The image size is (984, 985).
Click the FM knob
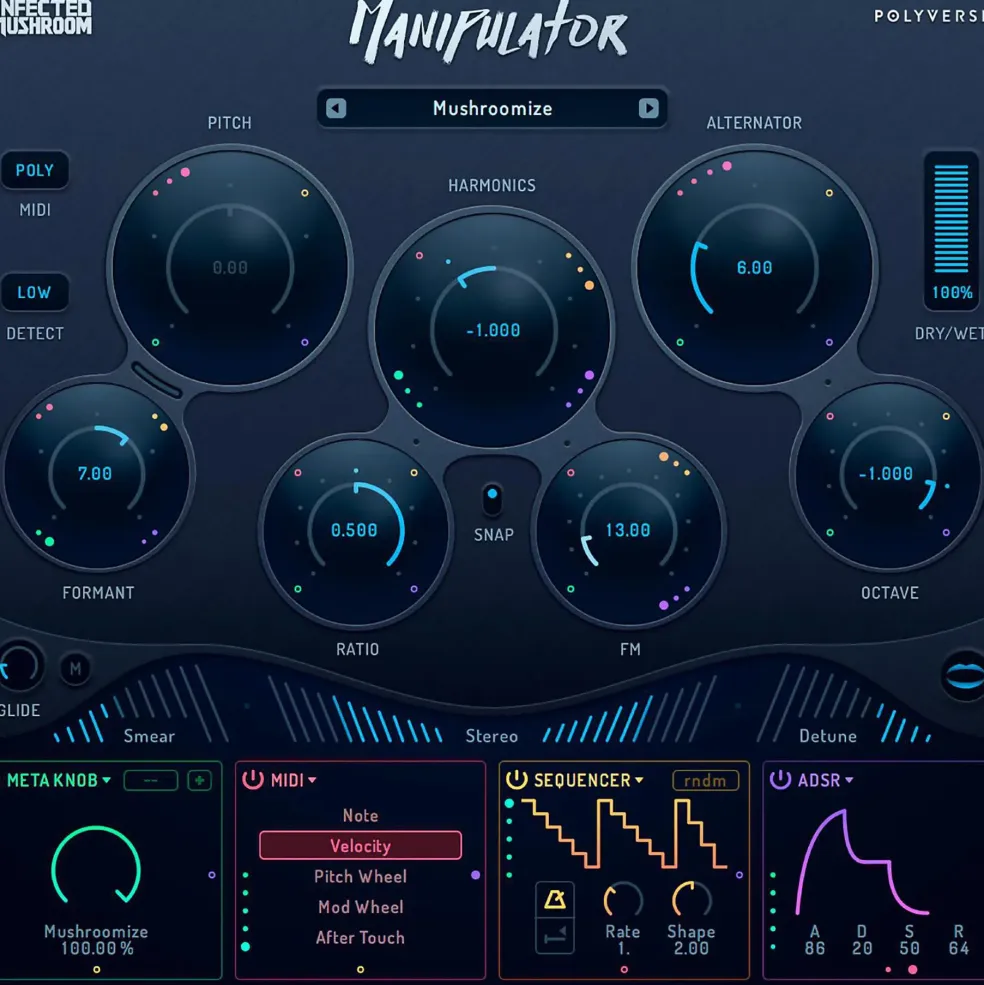tap(628, 531)
